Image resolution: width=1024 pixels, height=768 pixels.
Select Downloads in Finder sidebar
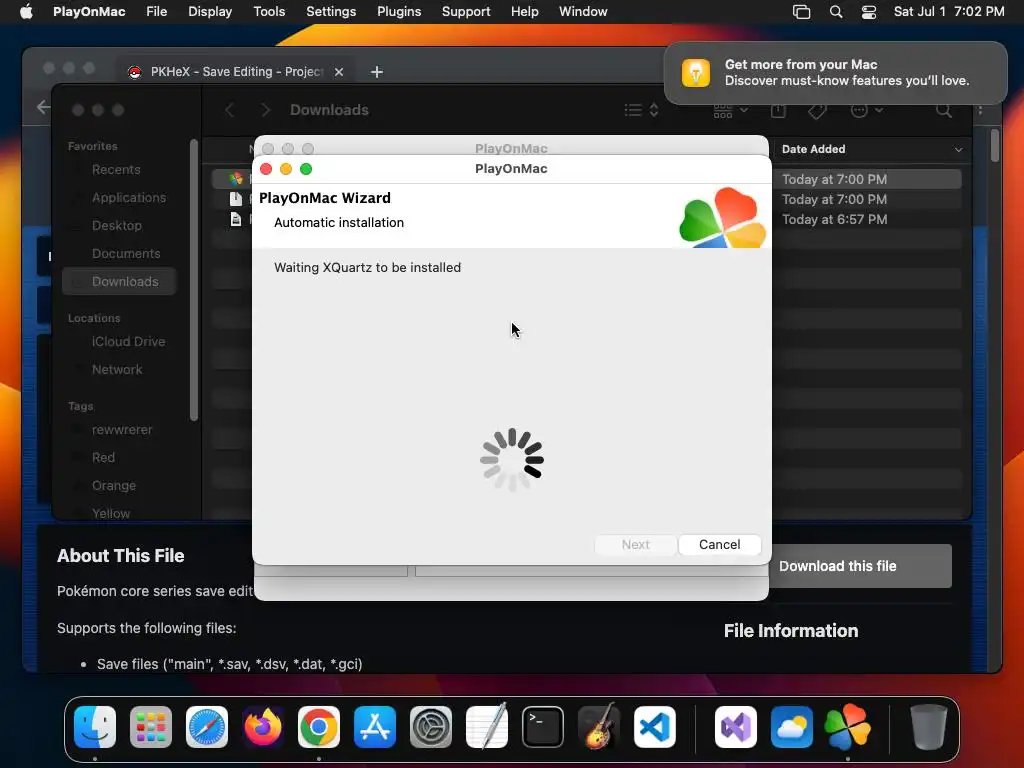[120, 281]
